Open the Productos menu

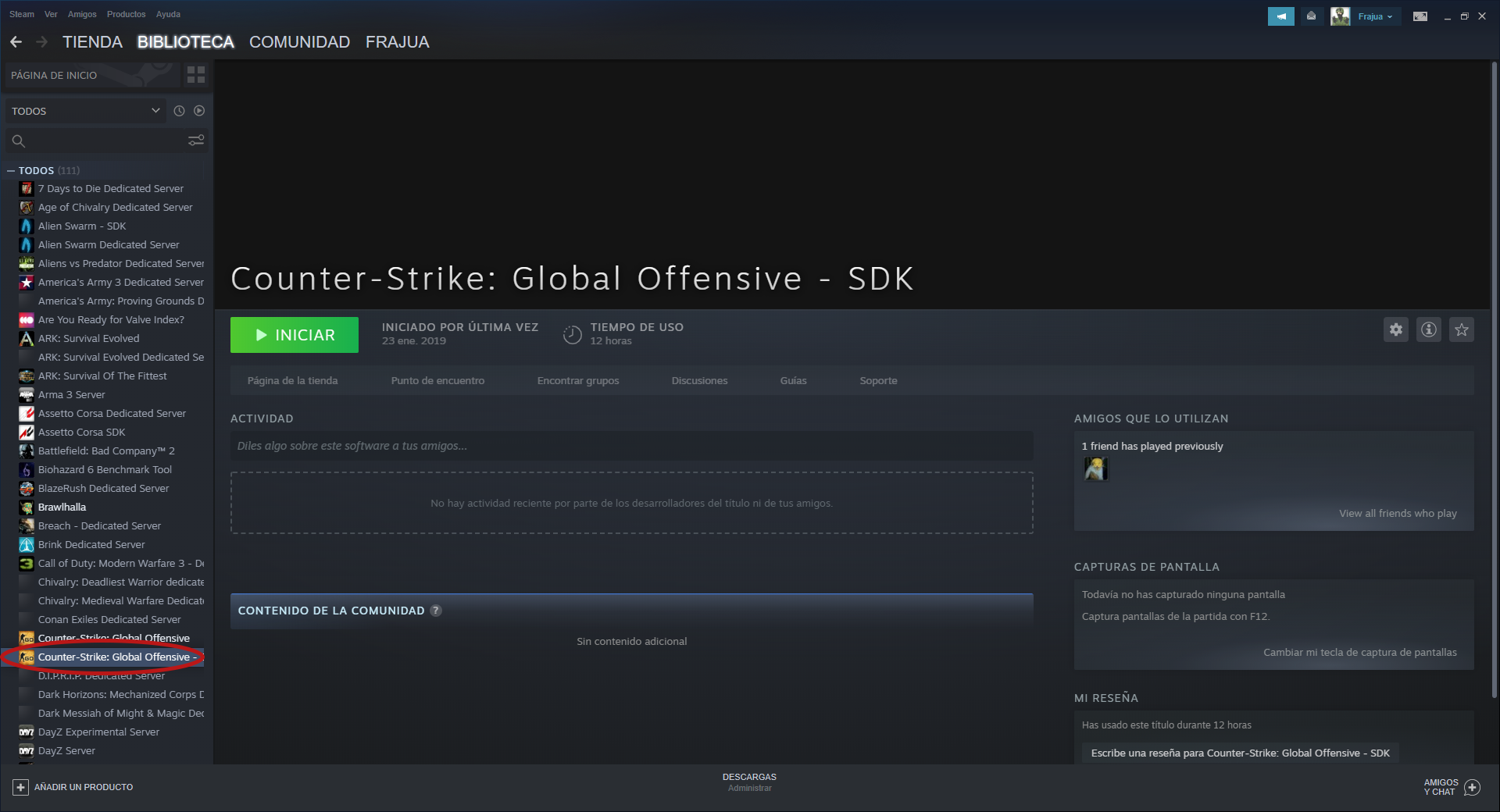pos(126,14)
